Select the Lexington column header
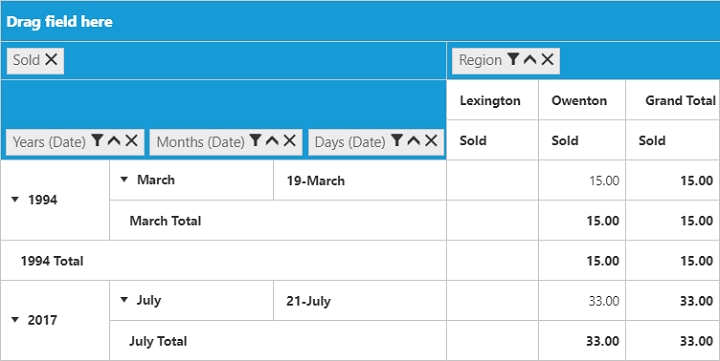720x361 pixels. pyautogui.click(x=492, y=100)
